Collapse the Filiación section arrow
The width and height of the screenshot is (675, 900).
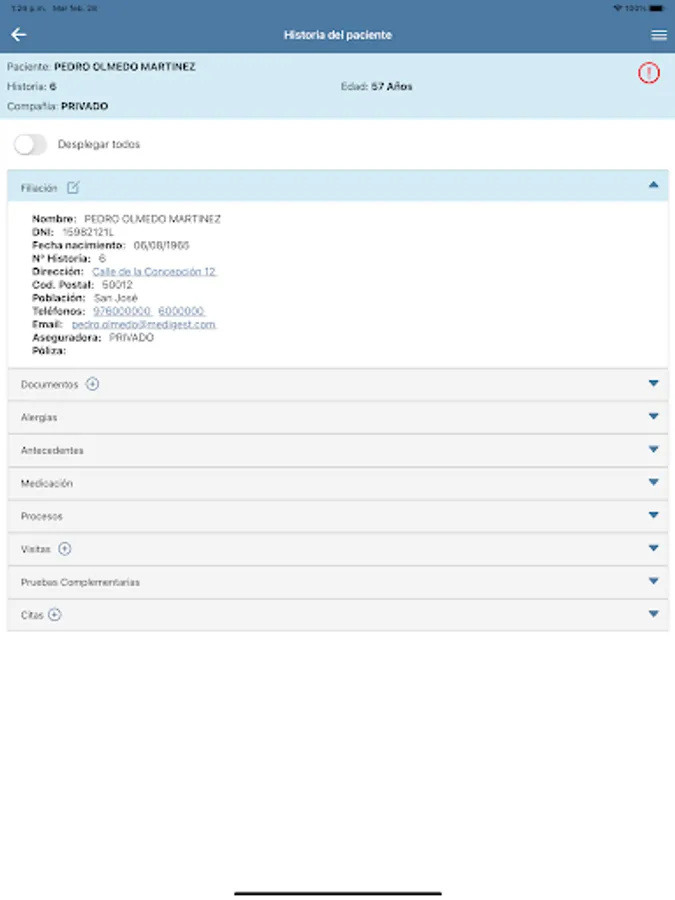653,185
